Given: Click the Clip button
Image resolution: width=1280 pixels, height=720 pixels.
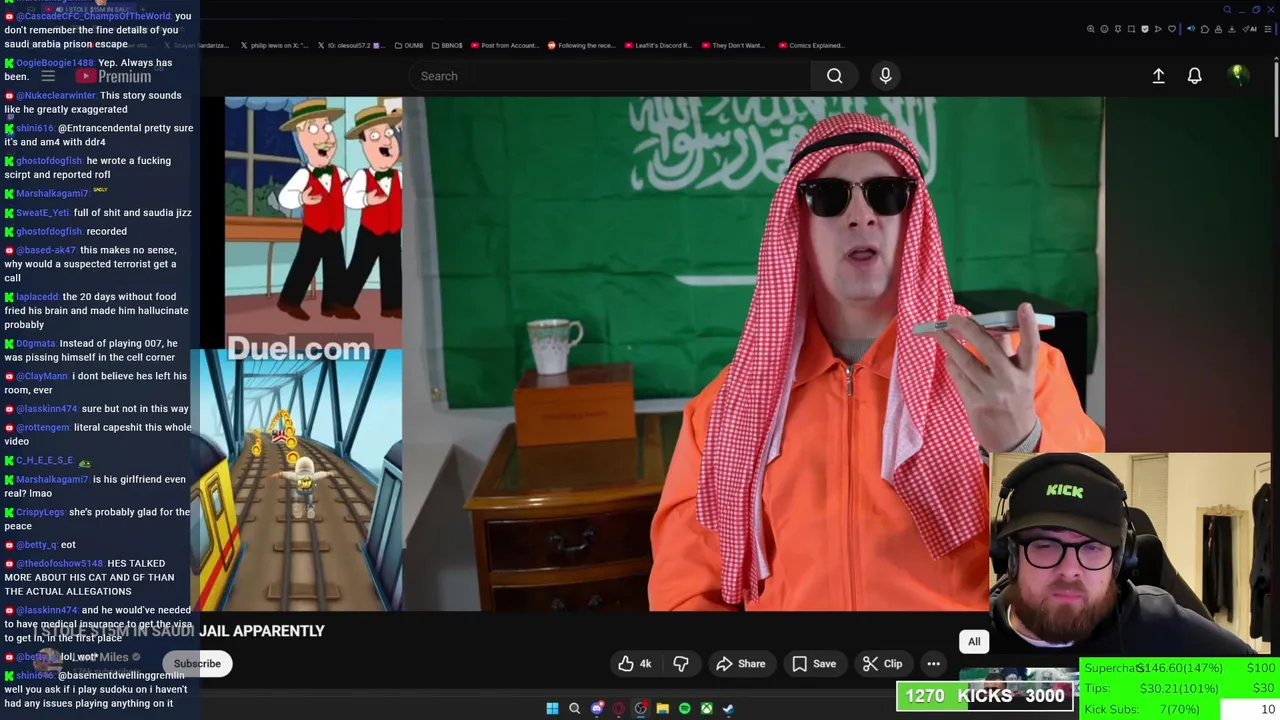Looking at the screenshot, I should [x=882, y=664].
